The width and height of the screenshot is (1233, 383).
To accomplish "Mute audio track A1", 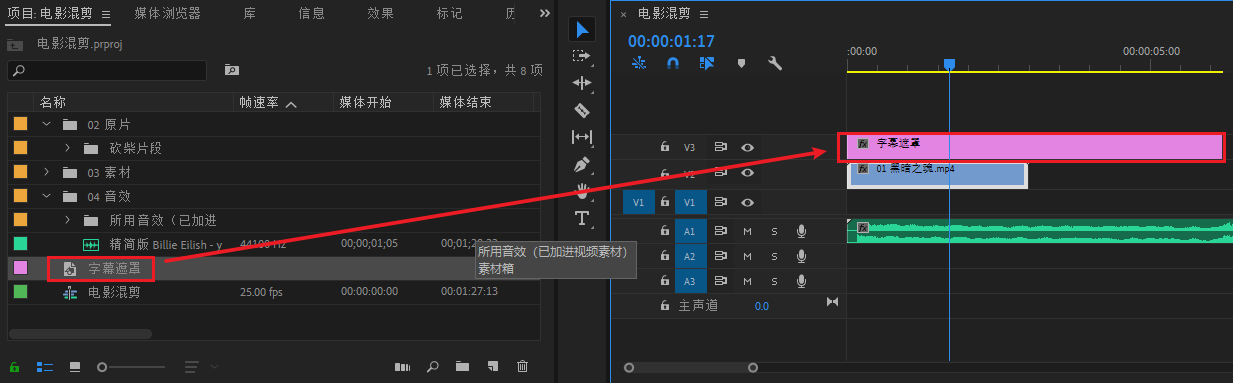I will coord(747,232).
